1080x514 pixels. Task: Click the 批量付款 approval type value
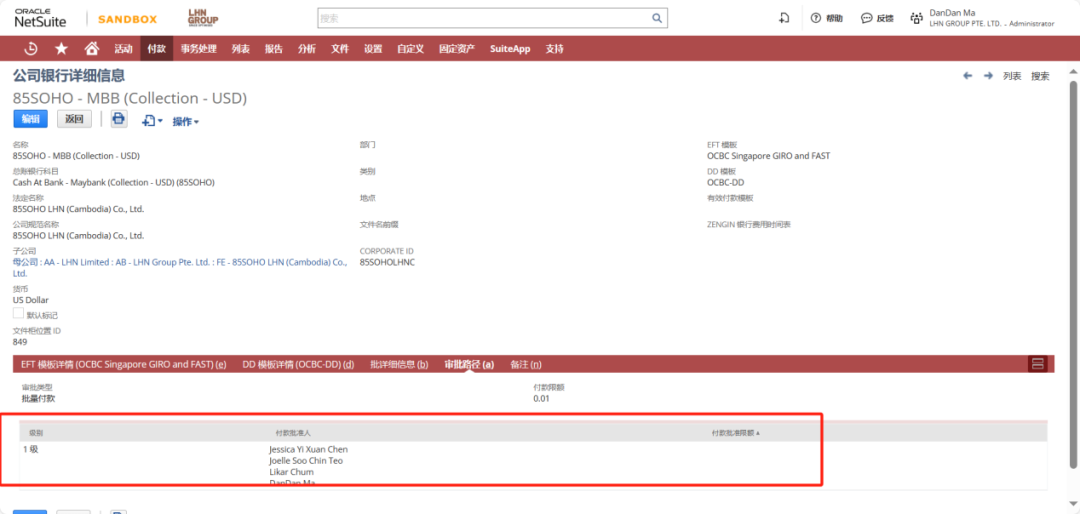point(39,398)
